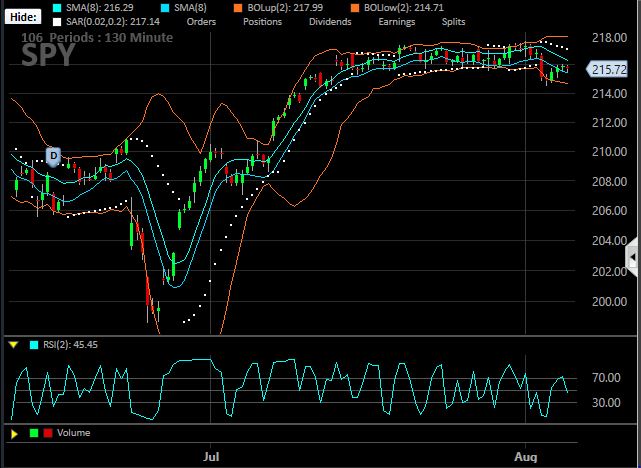Select the BOLlow(2): 214.71 label
Image resolution: width=641 pixels, height=468 pixels.
(403, 8)
